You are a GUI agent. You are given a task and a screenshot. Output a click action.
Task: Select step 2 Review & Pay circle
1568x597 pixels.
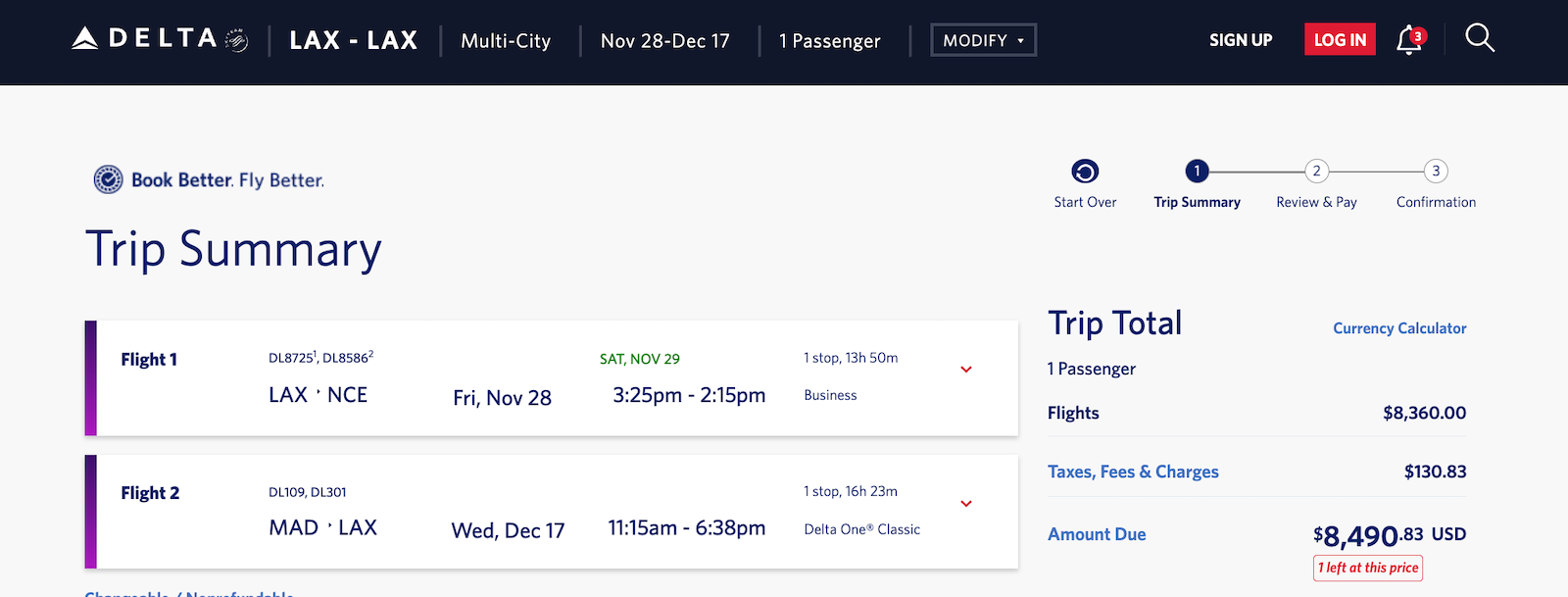point(1316,172)
